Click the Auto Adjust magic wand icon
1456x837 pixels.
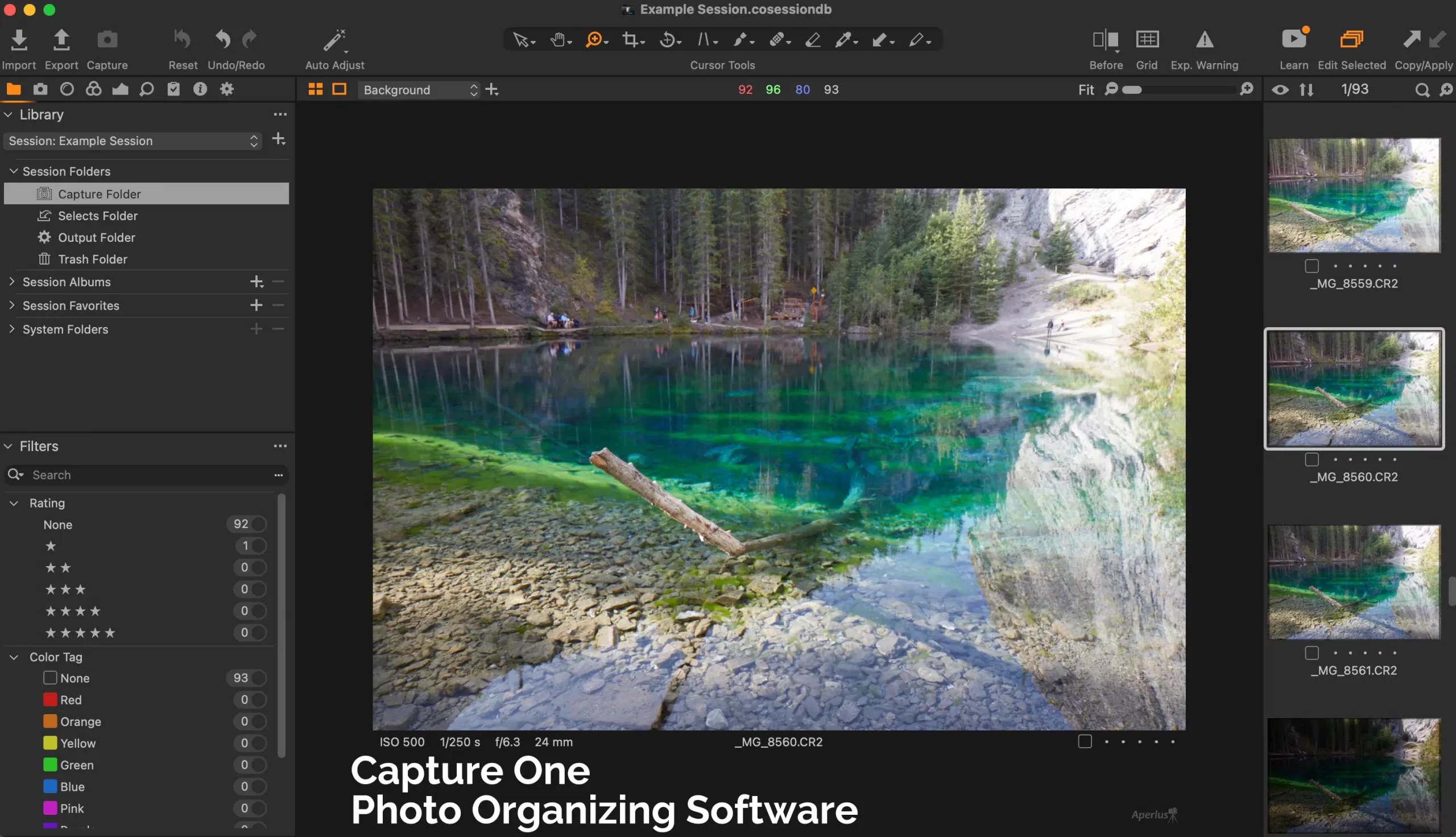click(x=334, y=40)
